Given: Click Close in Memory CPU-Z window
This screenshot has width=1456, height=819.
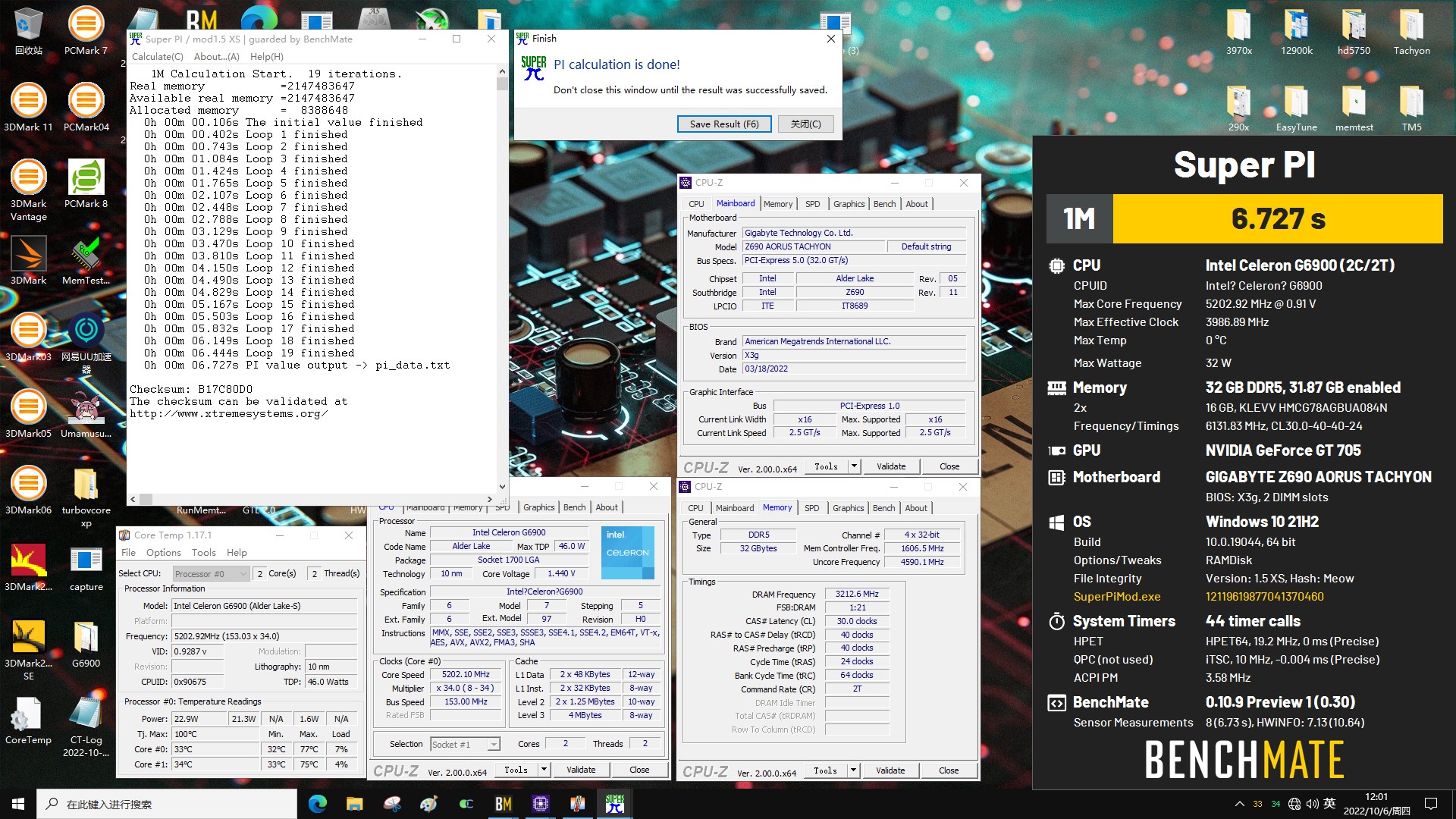Looking at the screenshot, I should click(948, 770).
